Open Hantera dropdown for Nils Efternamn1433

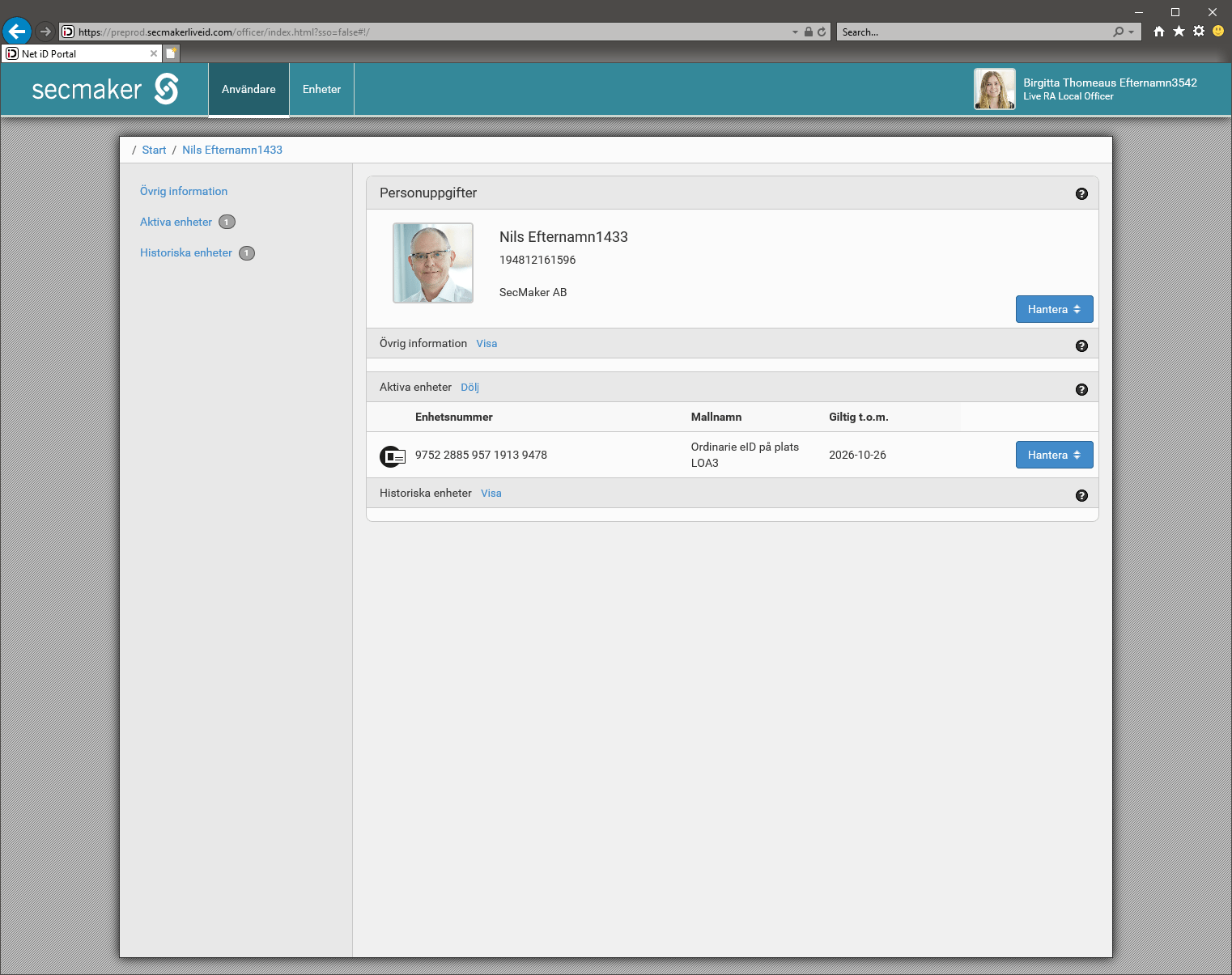pos(1054,309)
